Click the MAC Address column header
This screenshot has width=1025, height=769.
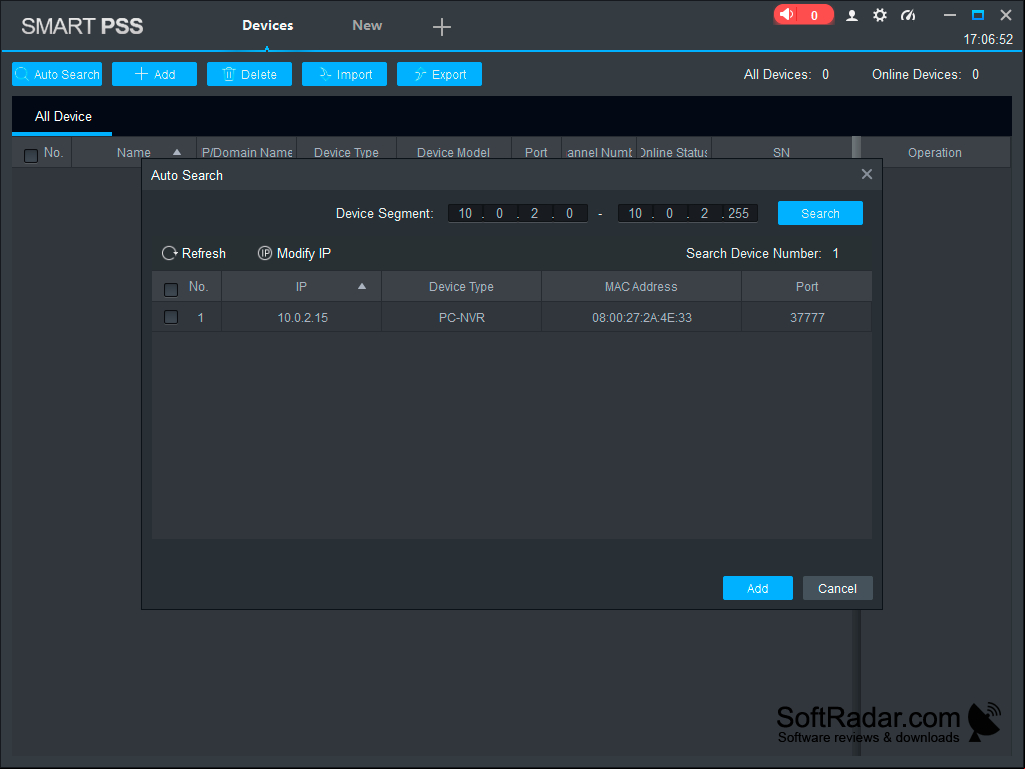641,286
